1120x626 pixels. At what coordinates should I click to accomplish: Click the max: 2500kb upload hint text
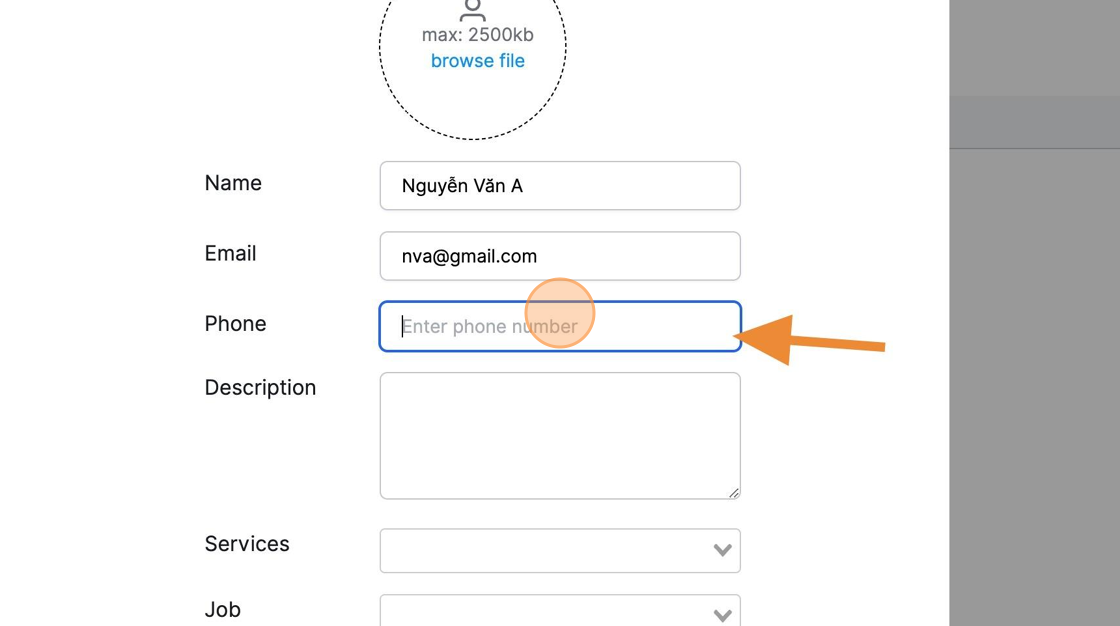coord(478,34)
